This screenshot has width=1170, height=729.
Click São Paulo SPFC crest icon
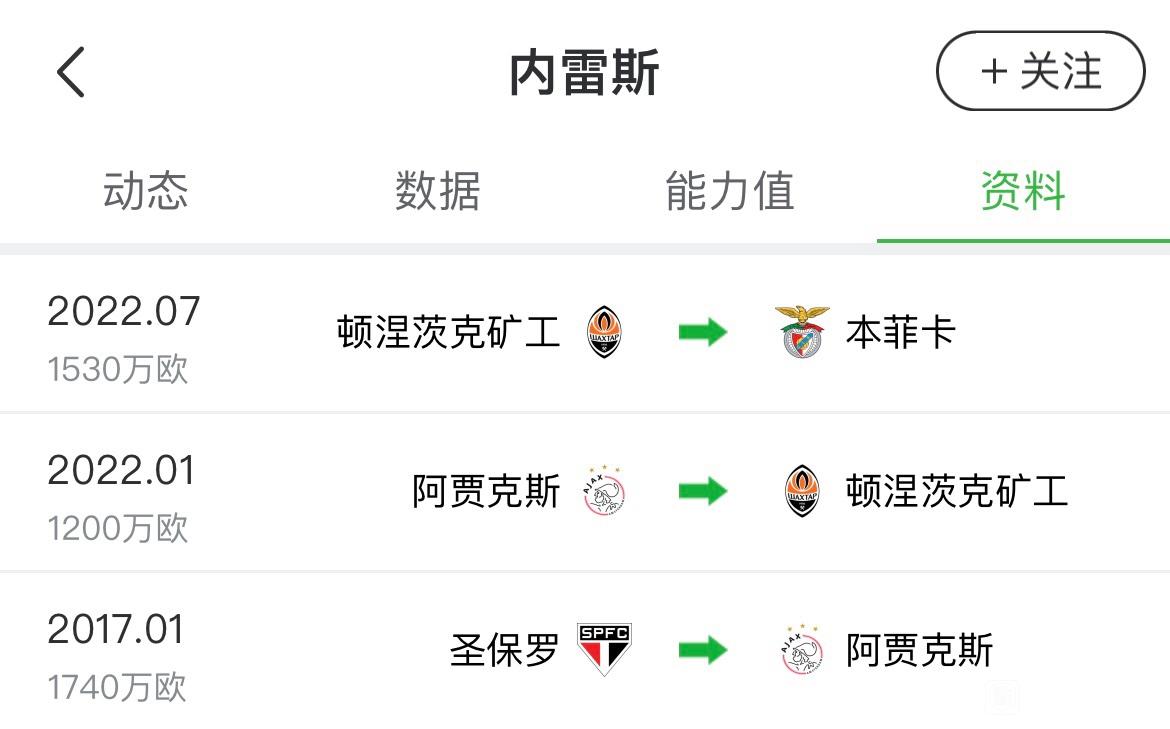pyautogui.click(x=604, y=649)
